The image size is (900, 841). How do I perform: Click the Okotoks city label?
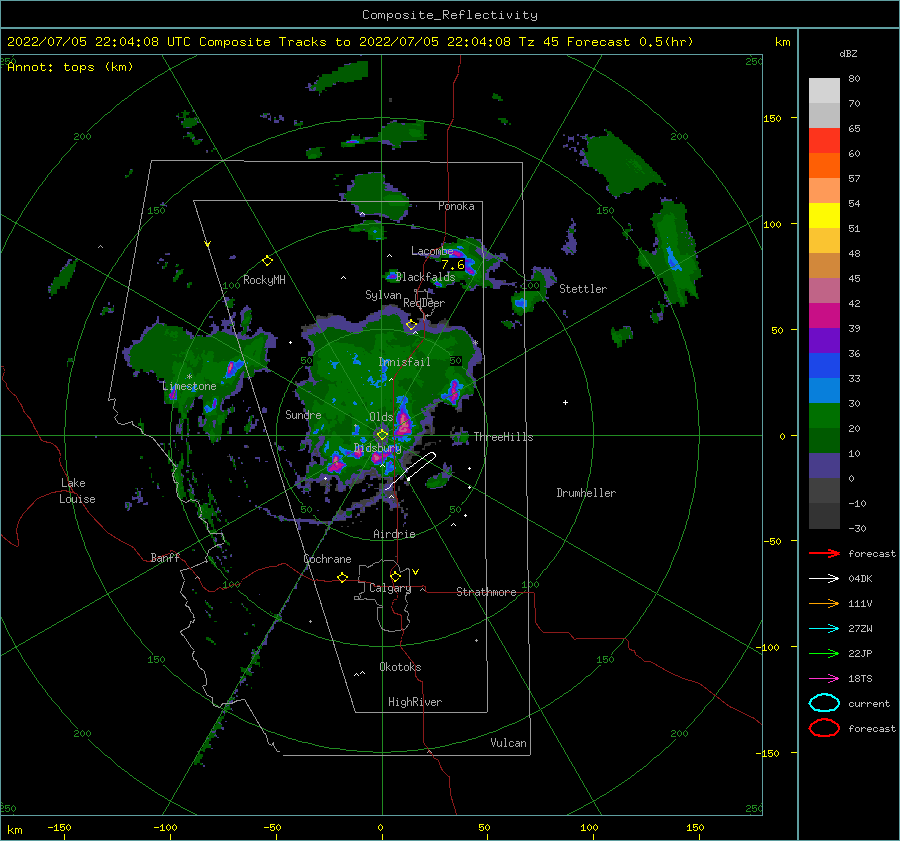coord(400,667)
